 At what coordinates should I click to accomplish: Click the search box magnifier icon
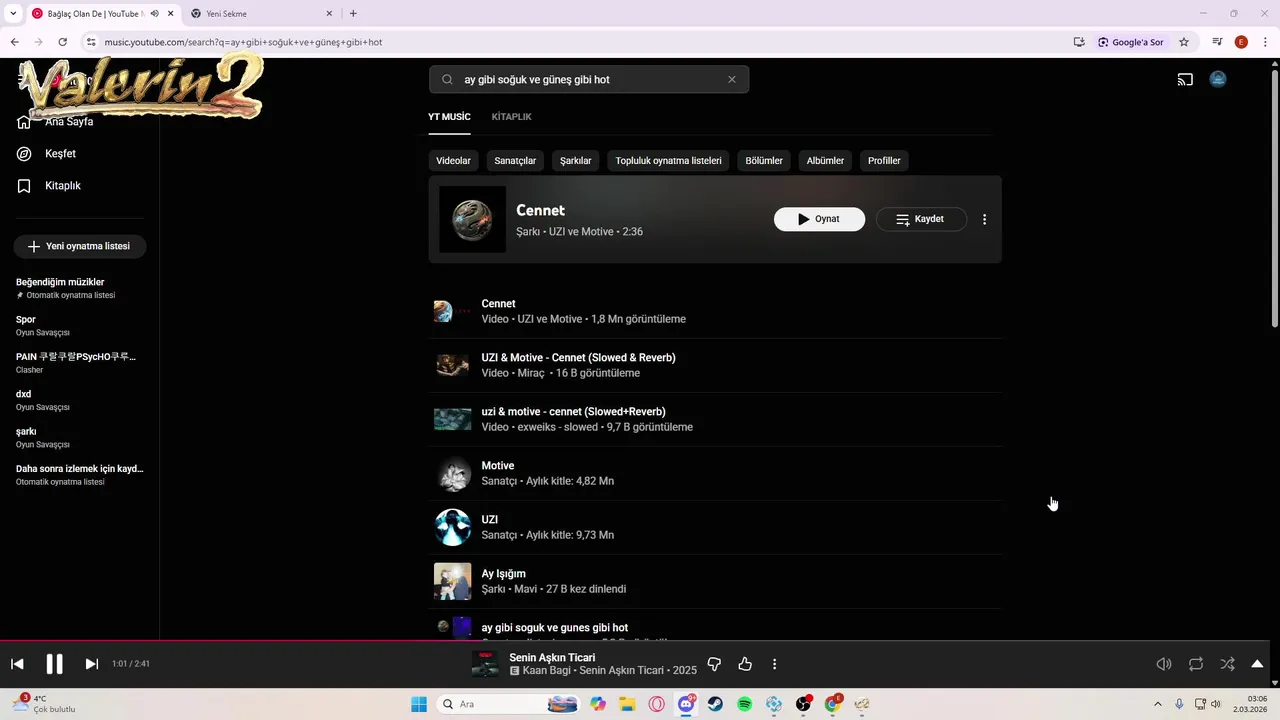(x=447, y=79)
